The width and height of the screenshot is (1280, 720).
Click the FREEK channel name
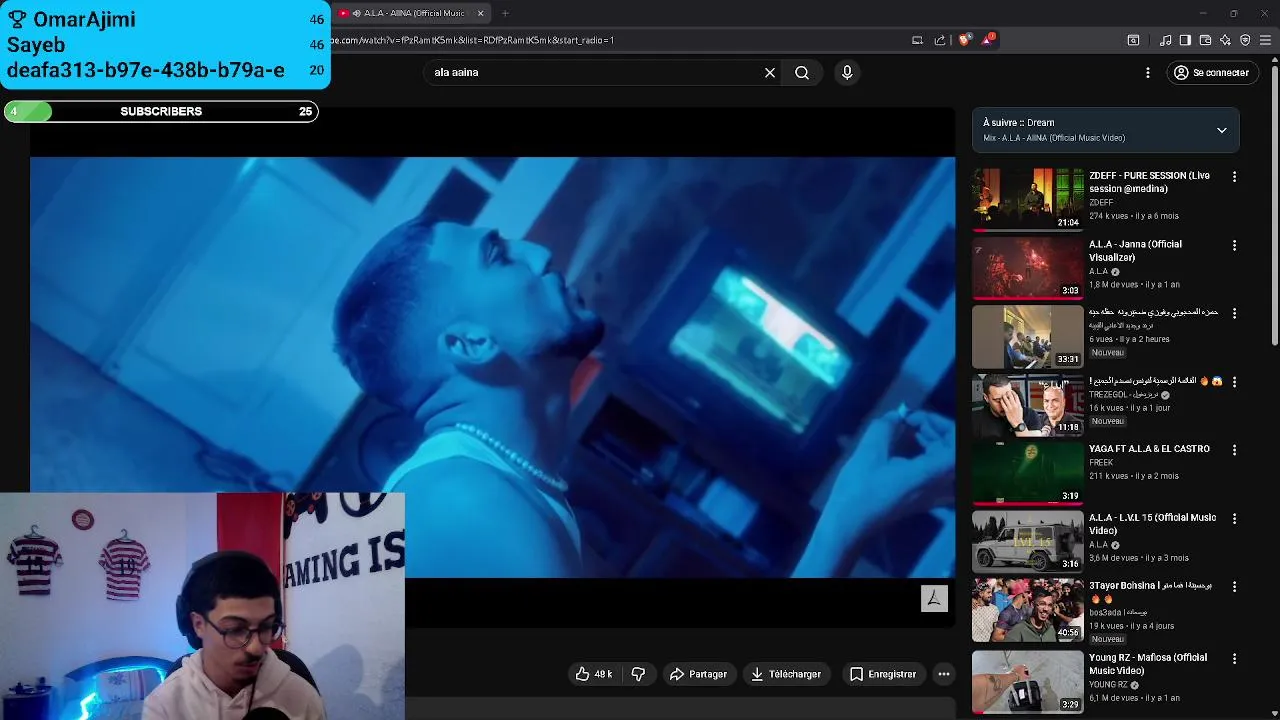click(x=1101, y=463)
